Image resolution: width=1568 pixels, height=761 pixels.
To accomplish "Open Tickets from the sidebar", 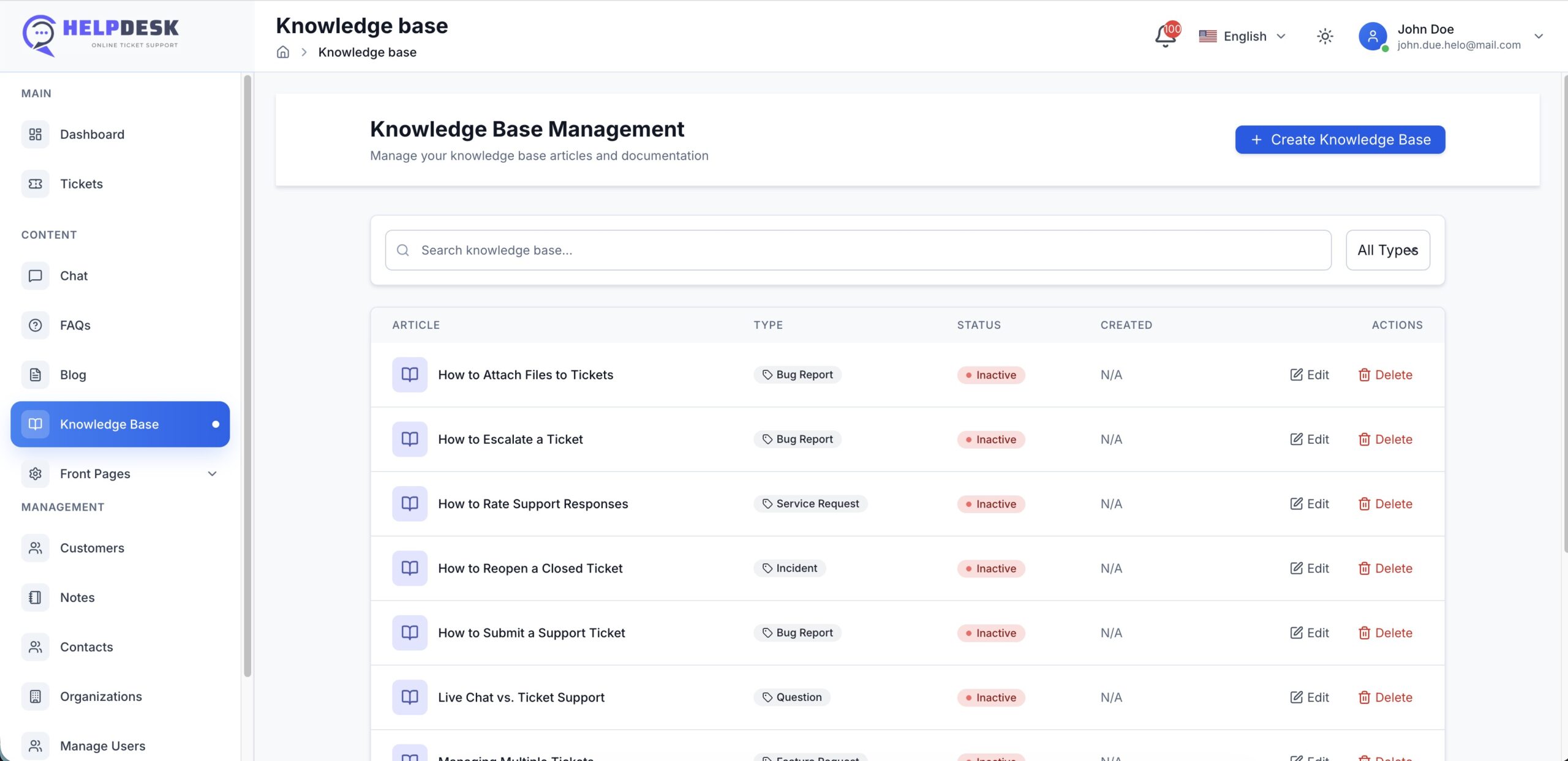I will 81,184.
